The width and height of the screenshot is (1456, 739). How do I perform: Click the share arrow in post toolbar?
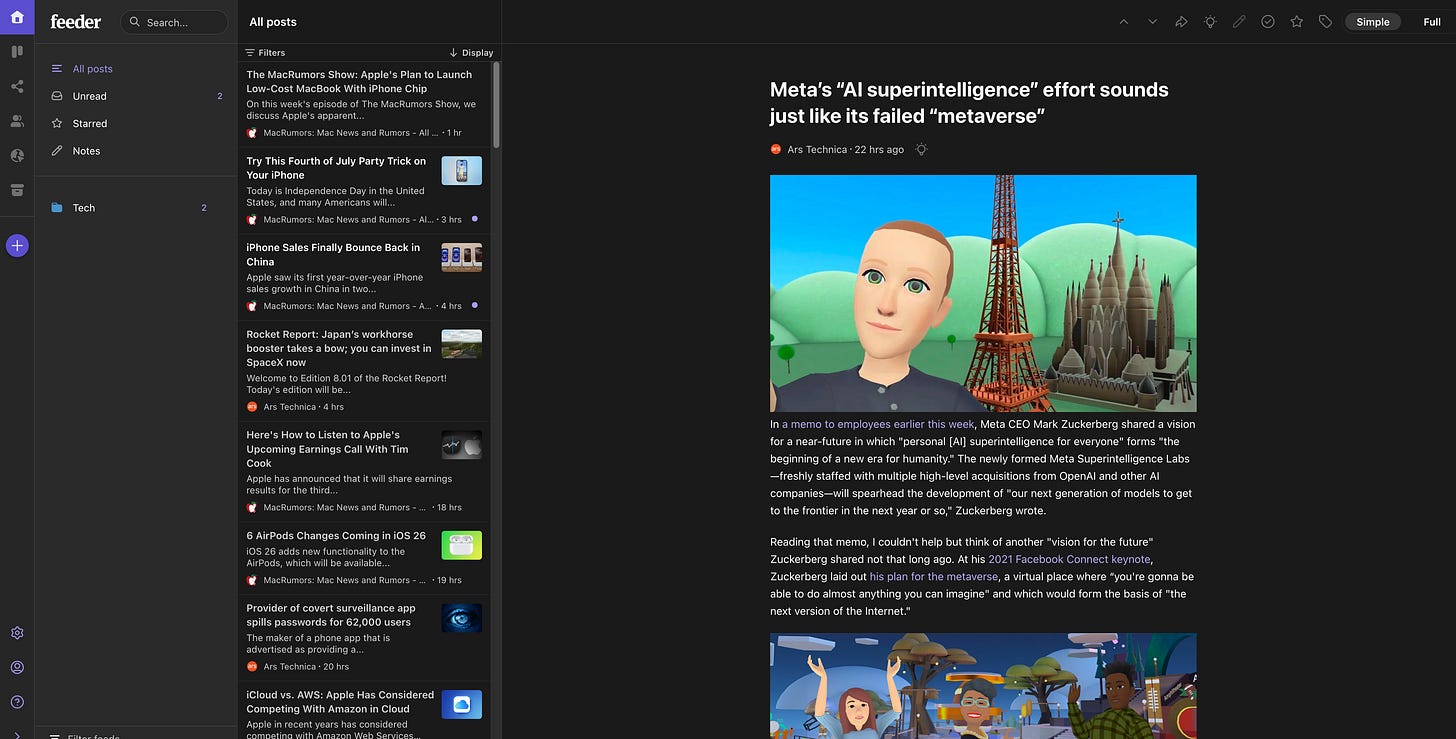[x=1181, y=21]
